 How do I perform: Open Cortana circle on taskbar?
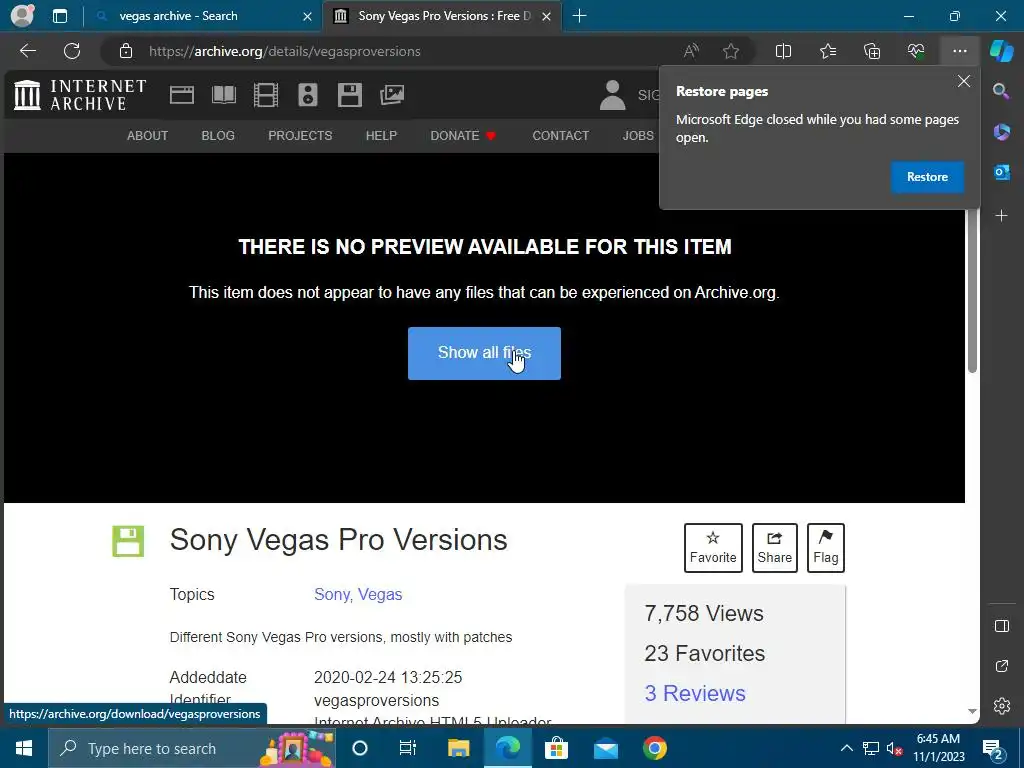[360, 748]
